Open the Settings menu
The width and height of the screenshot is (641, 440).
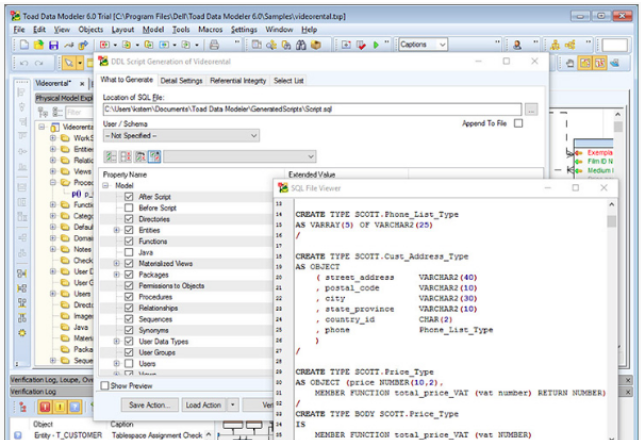click(244, 29)
